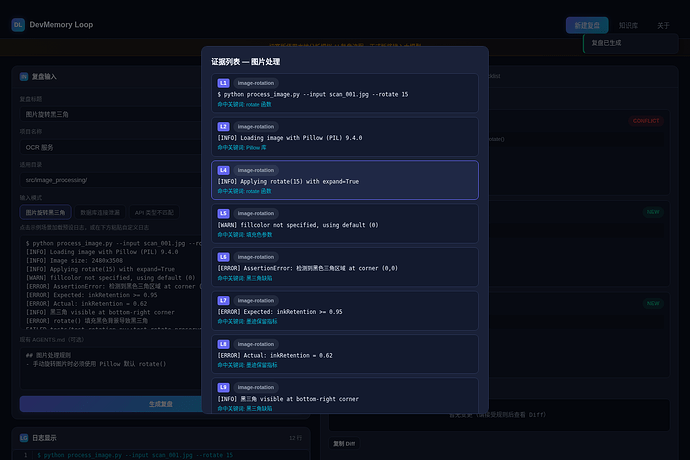Image resolution: width=690 pixels, height=460 pixels.
Task: Click the IN icon beside 复盘输入
Action: pyautogui.click(x=24, y=77)
